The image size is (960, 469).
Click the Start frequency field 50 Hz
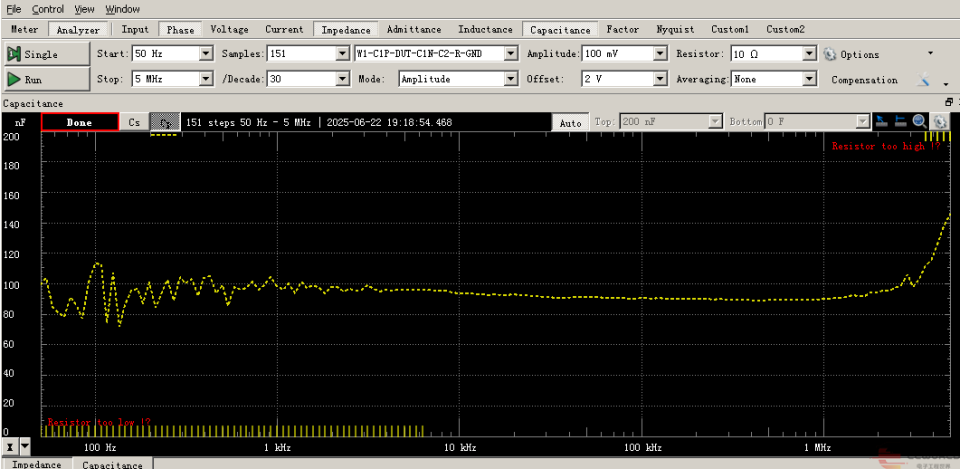(165, 54)
